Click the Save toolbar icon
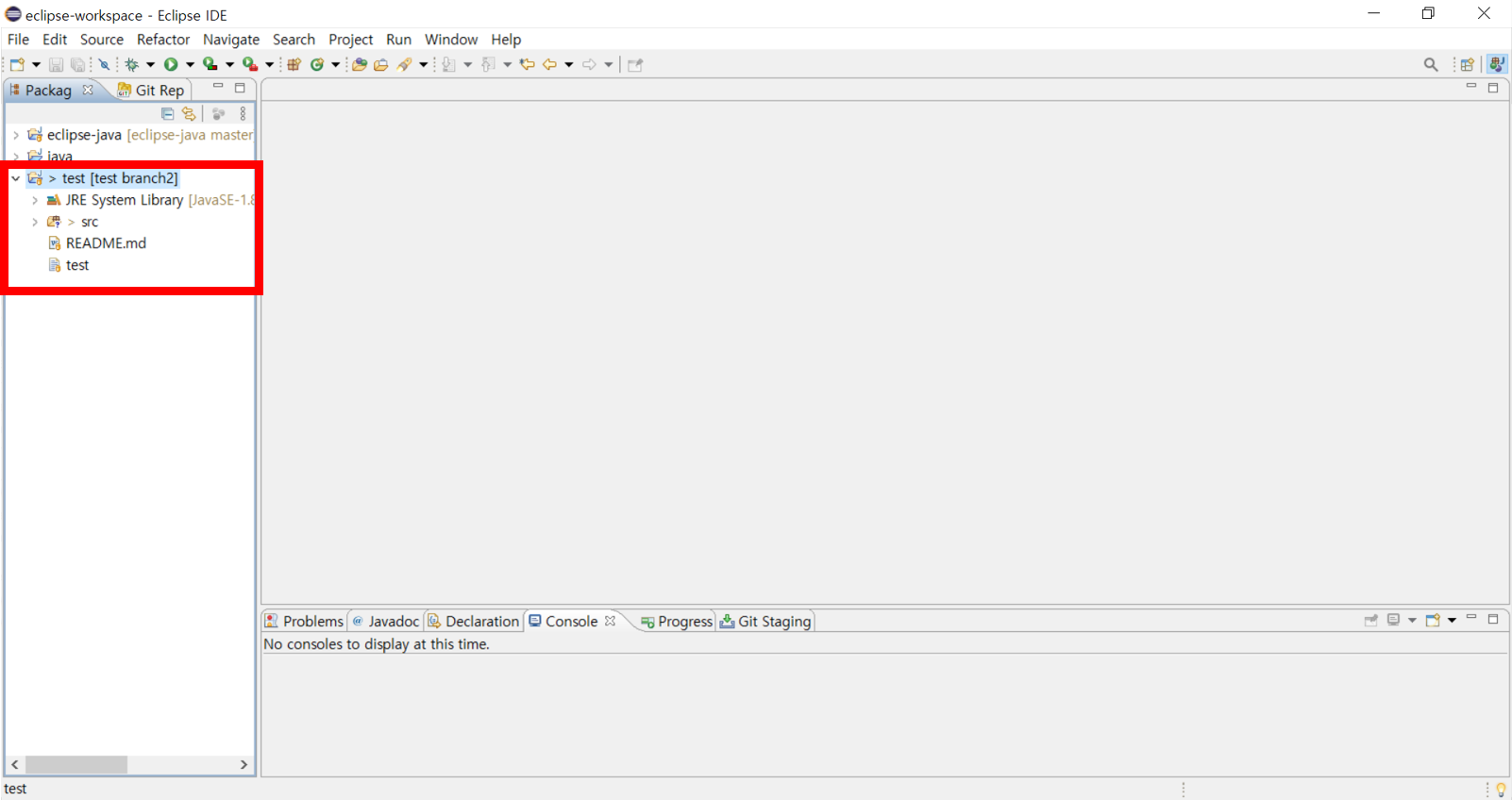Screen dimensions: 1512x800 pyautogui.click(x=56, y=64)
